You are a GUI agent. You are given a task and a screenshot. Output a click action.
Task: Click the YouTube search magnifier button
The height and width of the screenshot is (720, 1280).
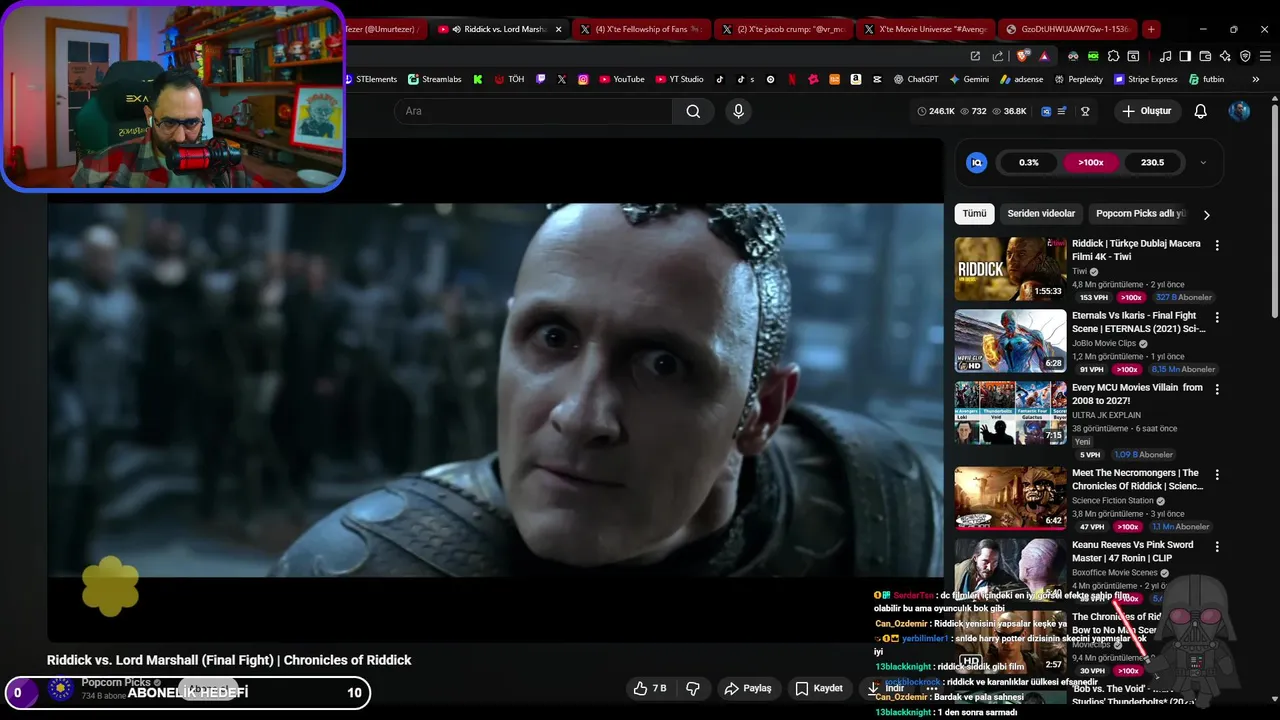693,111
